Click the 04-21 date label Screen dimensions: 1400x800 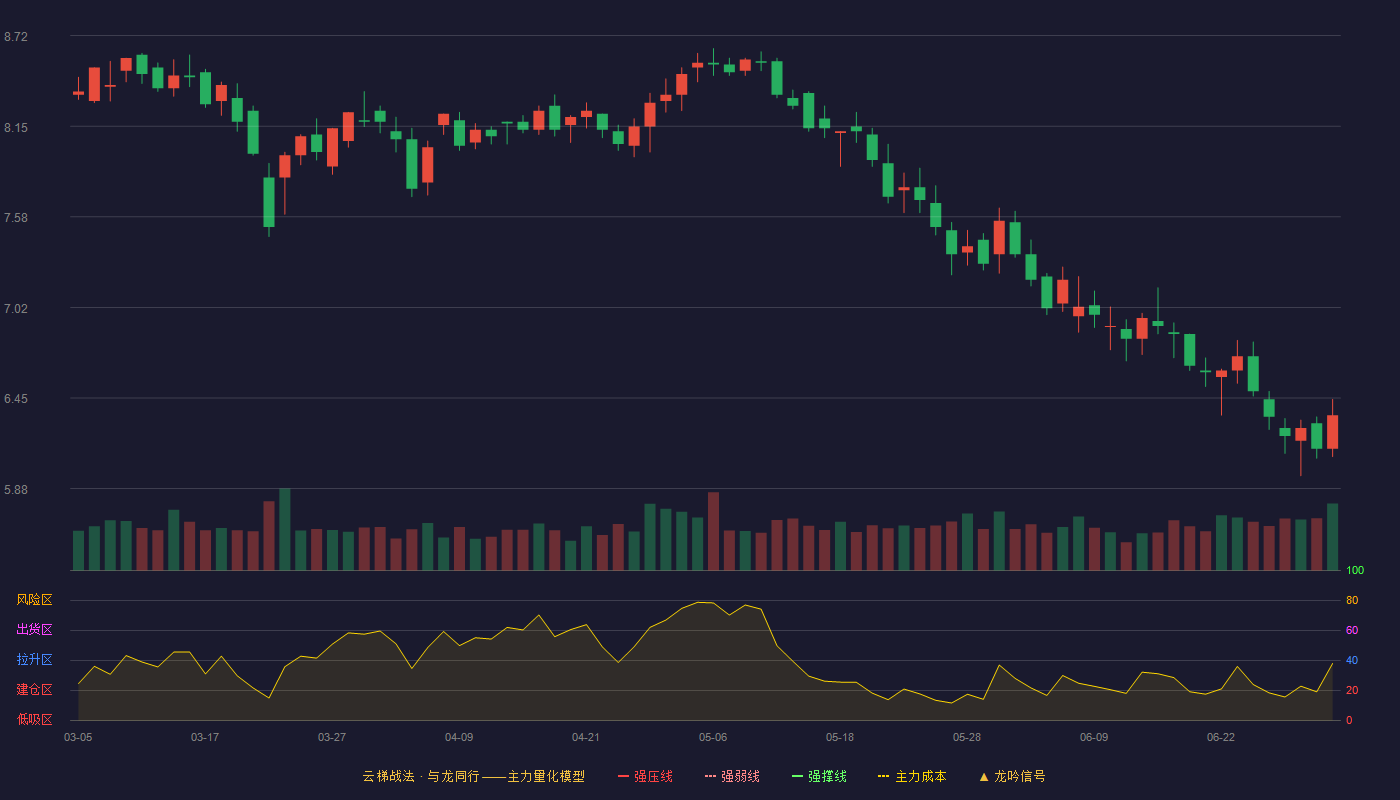[586, 737]
